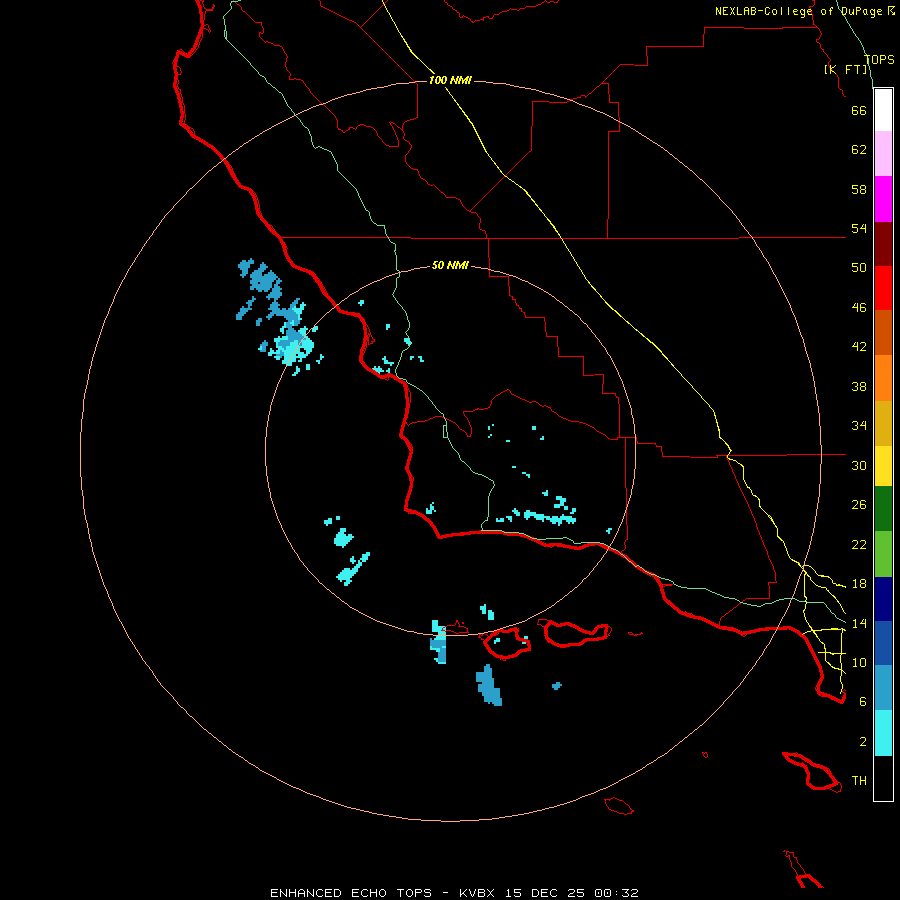This screenshot has width=900, height=900.
Task: Click the legend value '14'
Action: tap(859, 623)
